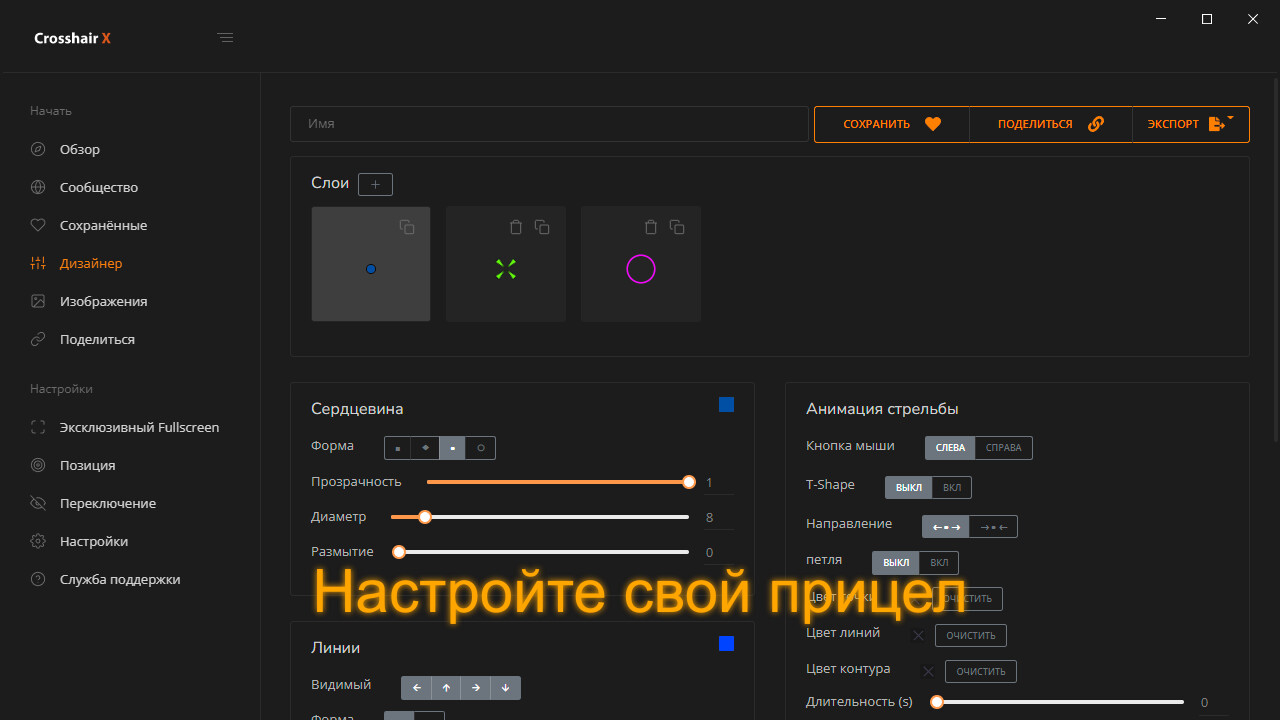Click the Диаметр slider handle
Image resolution: width=1280 pixels, height=720 pixels.
425,517
